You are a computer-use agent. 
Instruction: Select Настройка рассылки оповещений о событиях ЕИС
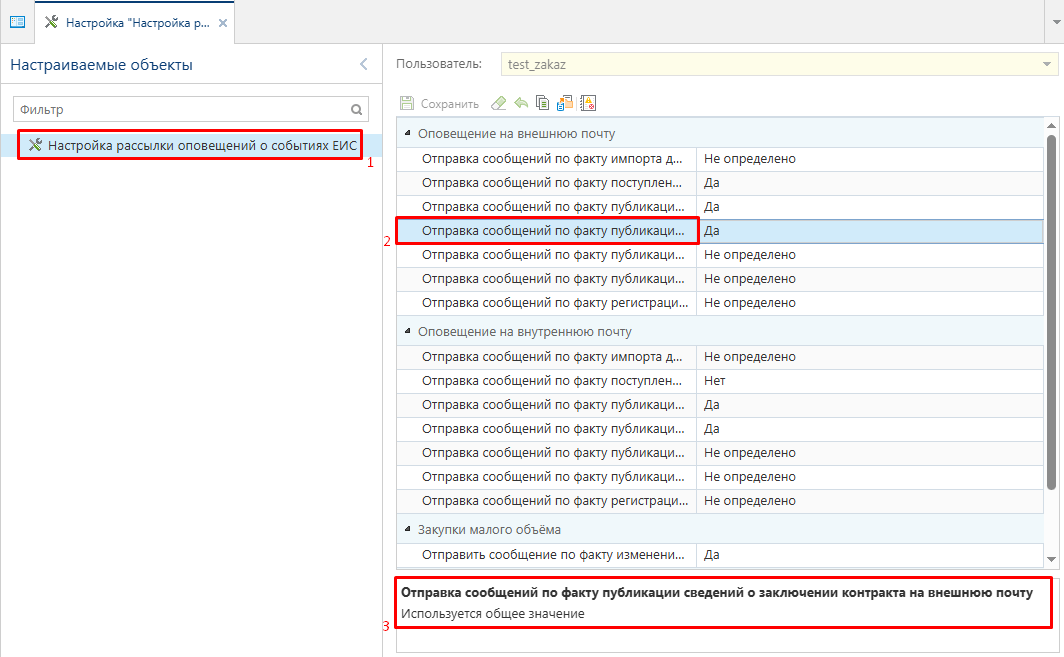click(x=202, y=145)
